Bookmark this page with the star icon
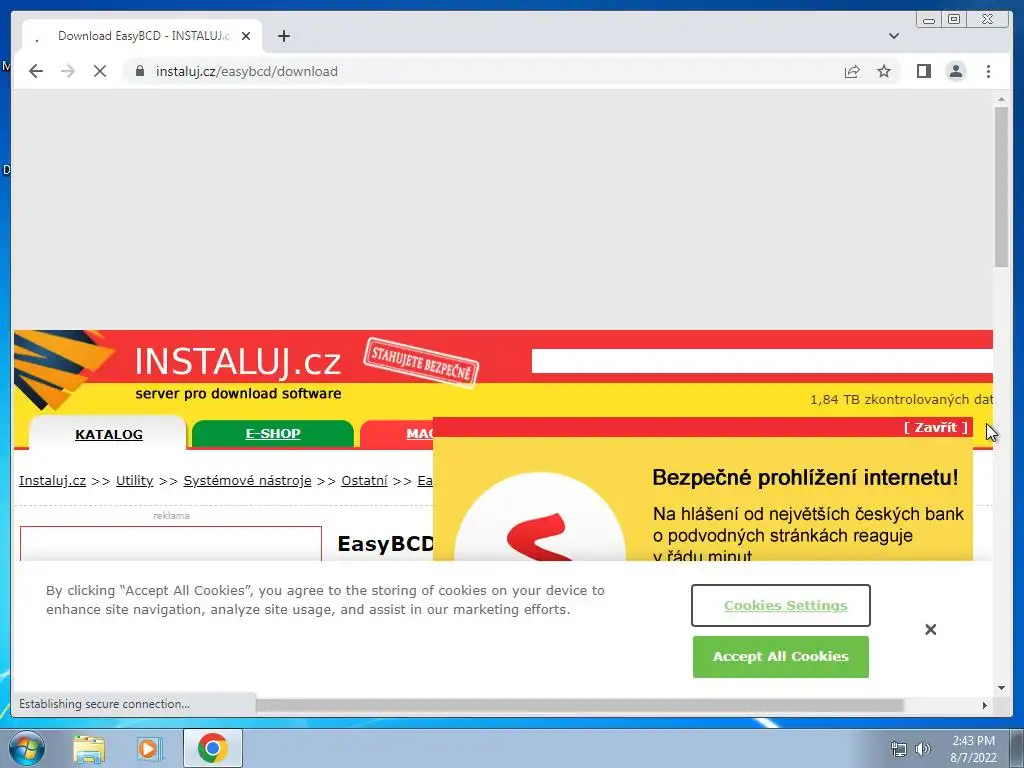The image size is (1024, 768). [x=884, y=71]
